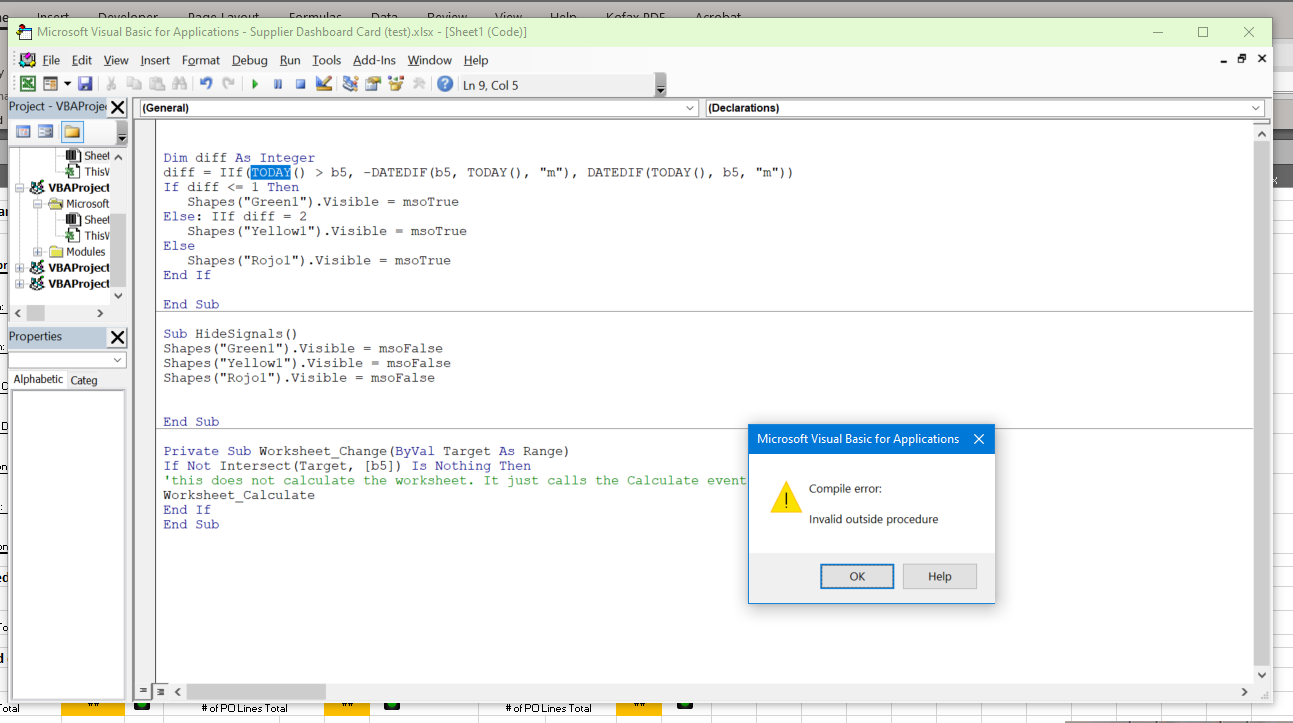
Task: Open Project Explorer from toolbar icon
Action: (x=350, y=84)
